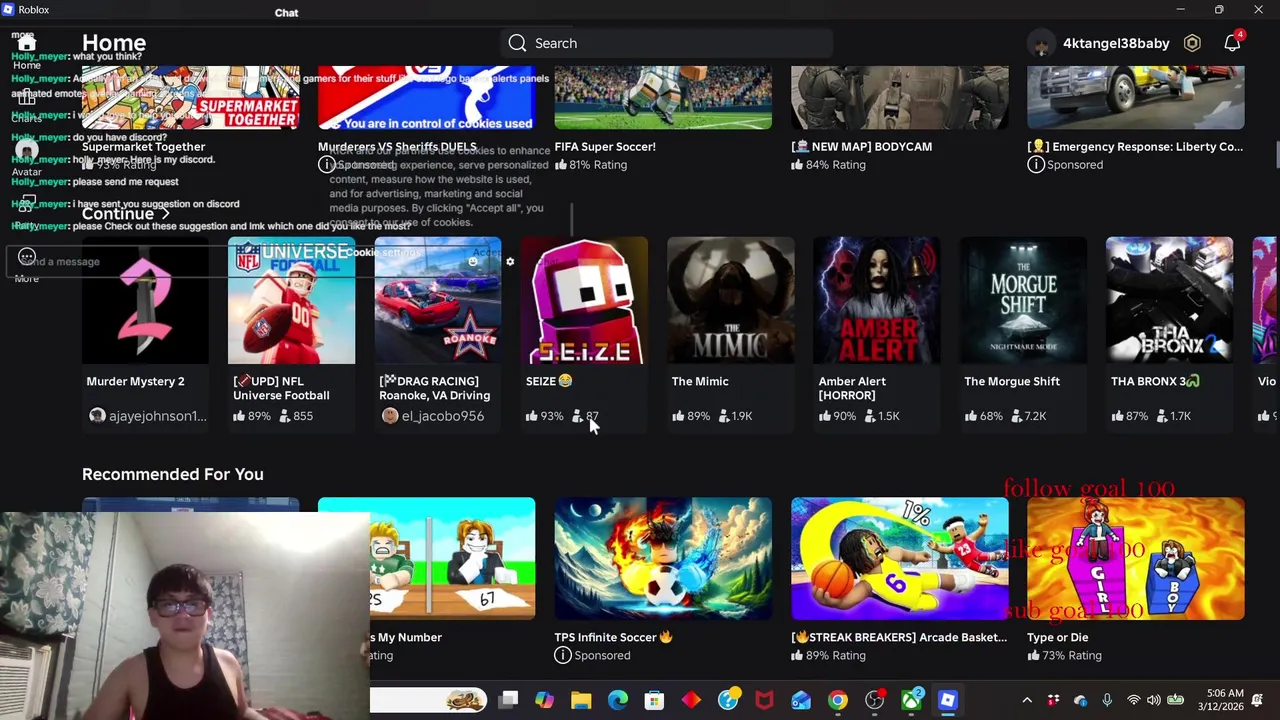Open the Party sidebar icon
1280x720 pixels.
coord(27,203)
